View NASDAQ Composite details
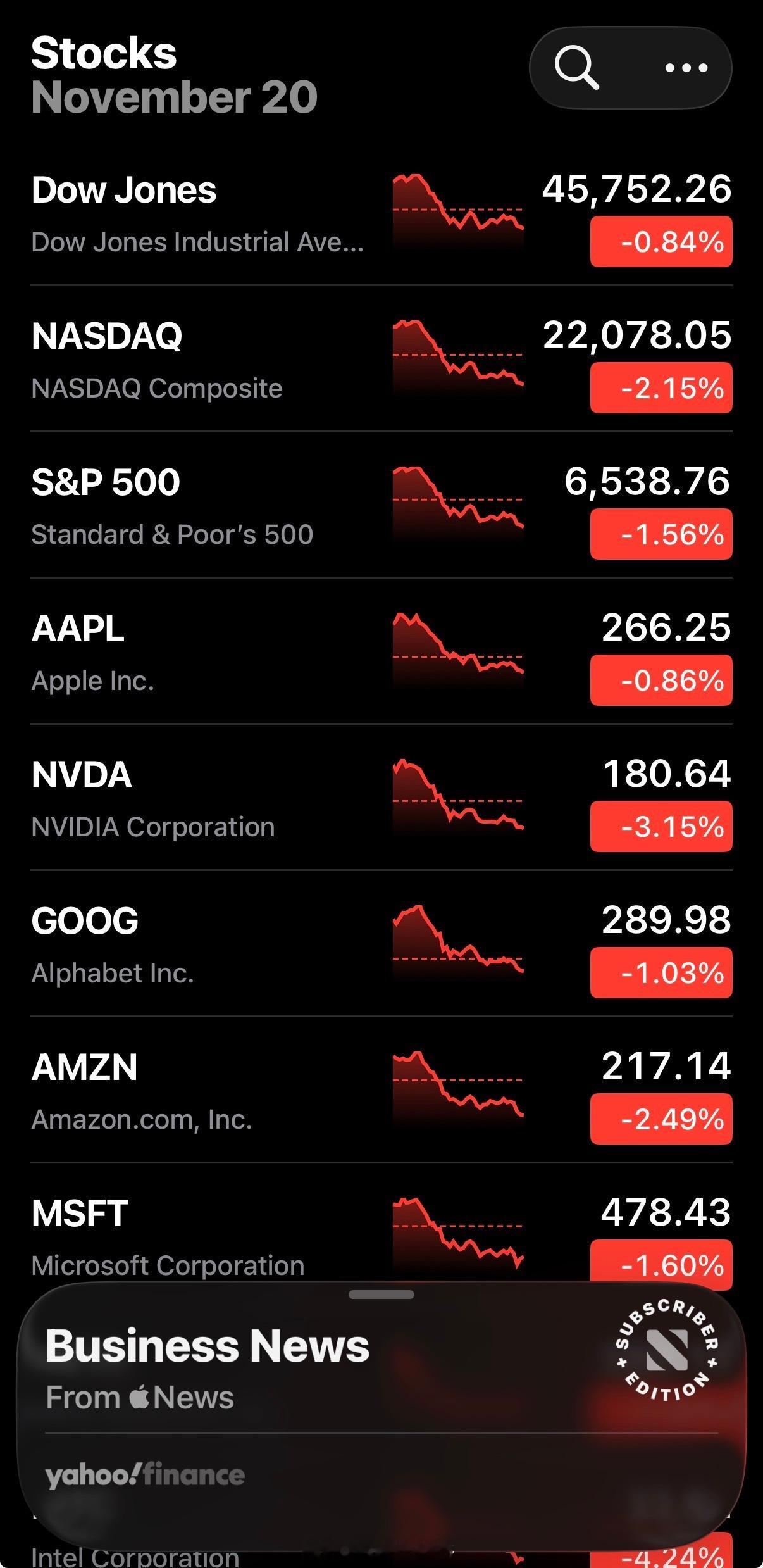 pyautogui.click(x=157, y=388)
